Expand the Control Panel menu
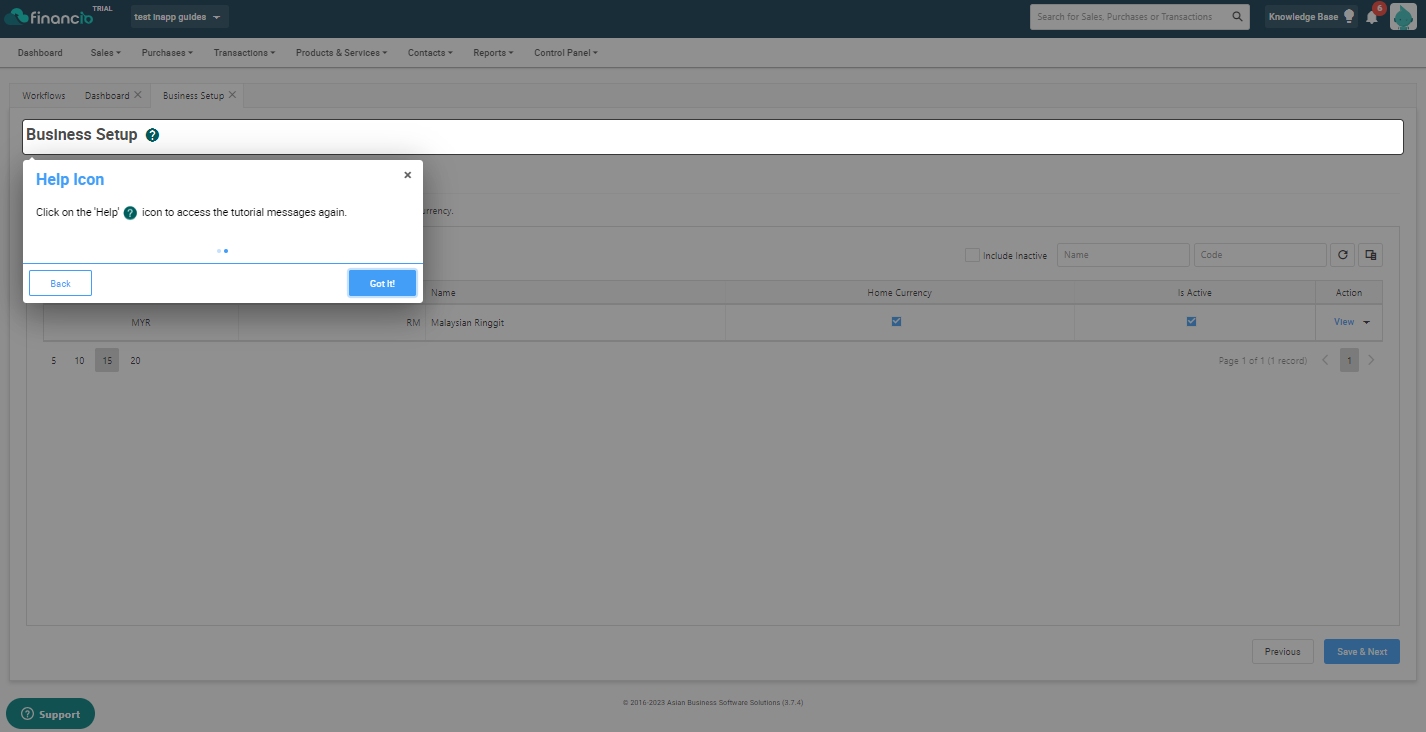1426x732 pixels. pos(566,53)
